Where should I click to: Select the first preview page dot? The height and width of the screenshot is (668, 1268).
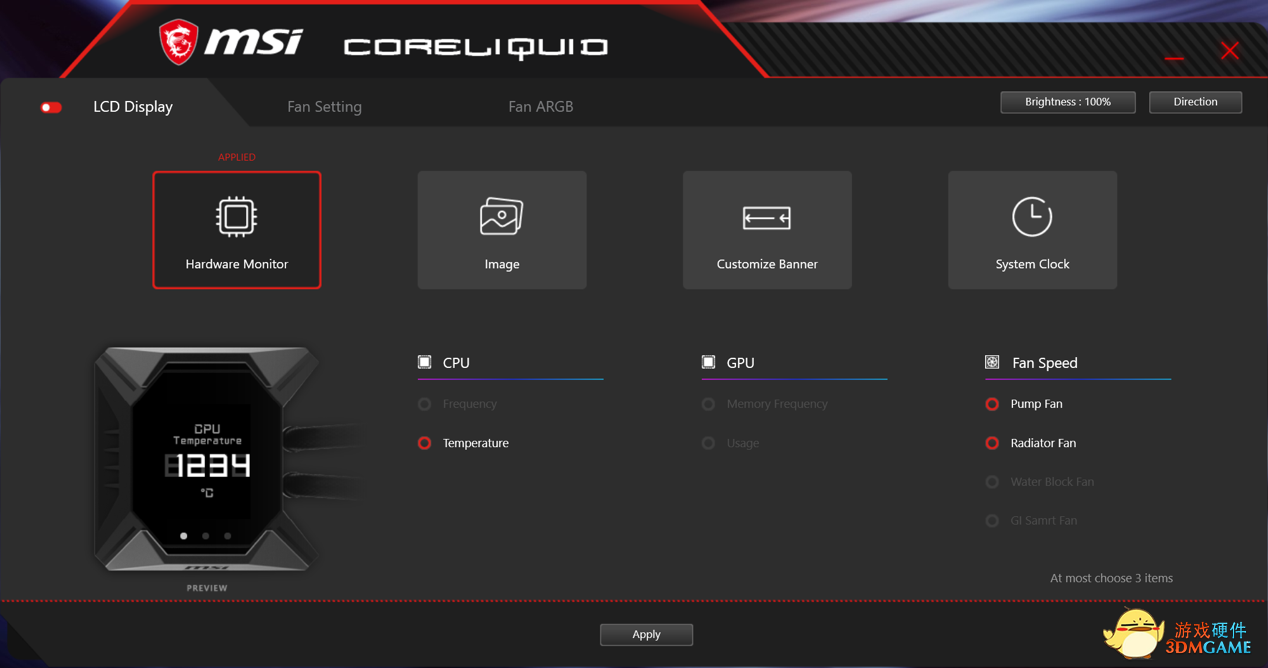[x=184, y=536]
